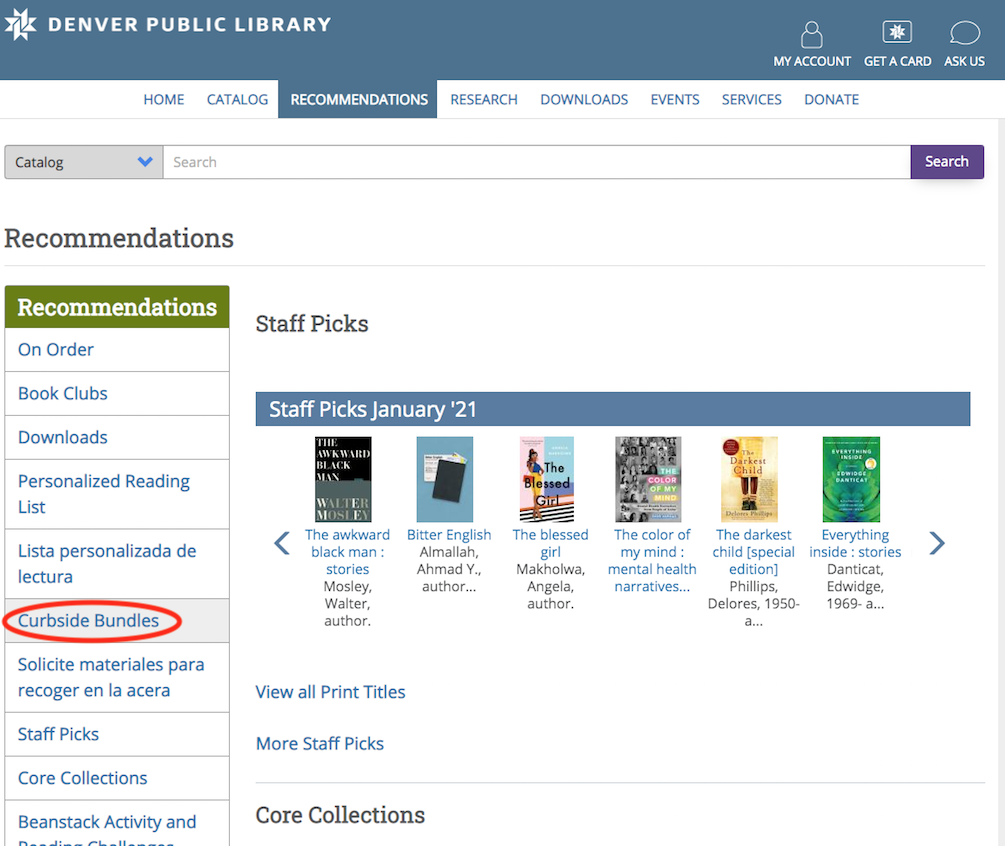Click the Denver Public Library star logo

20,24
